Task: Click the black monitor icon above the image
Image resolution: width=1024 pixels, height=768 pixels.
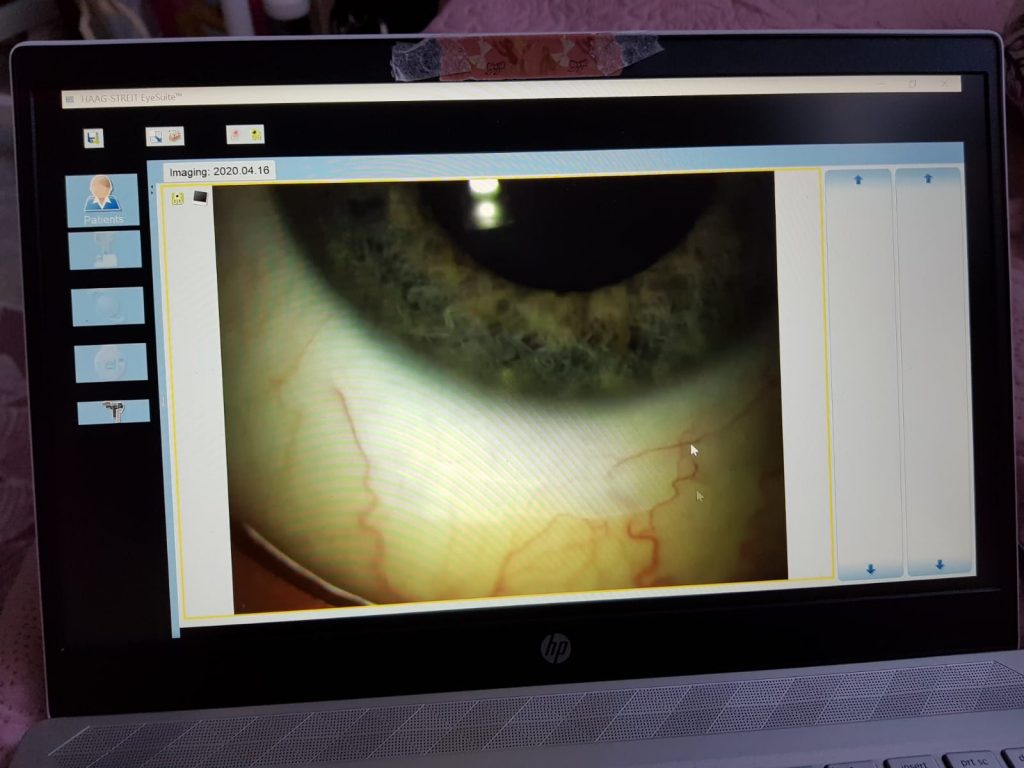Action: click(x=200, y=197)
